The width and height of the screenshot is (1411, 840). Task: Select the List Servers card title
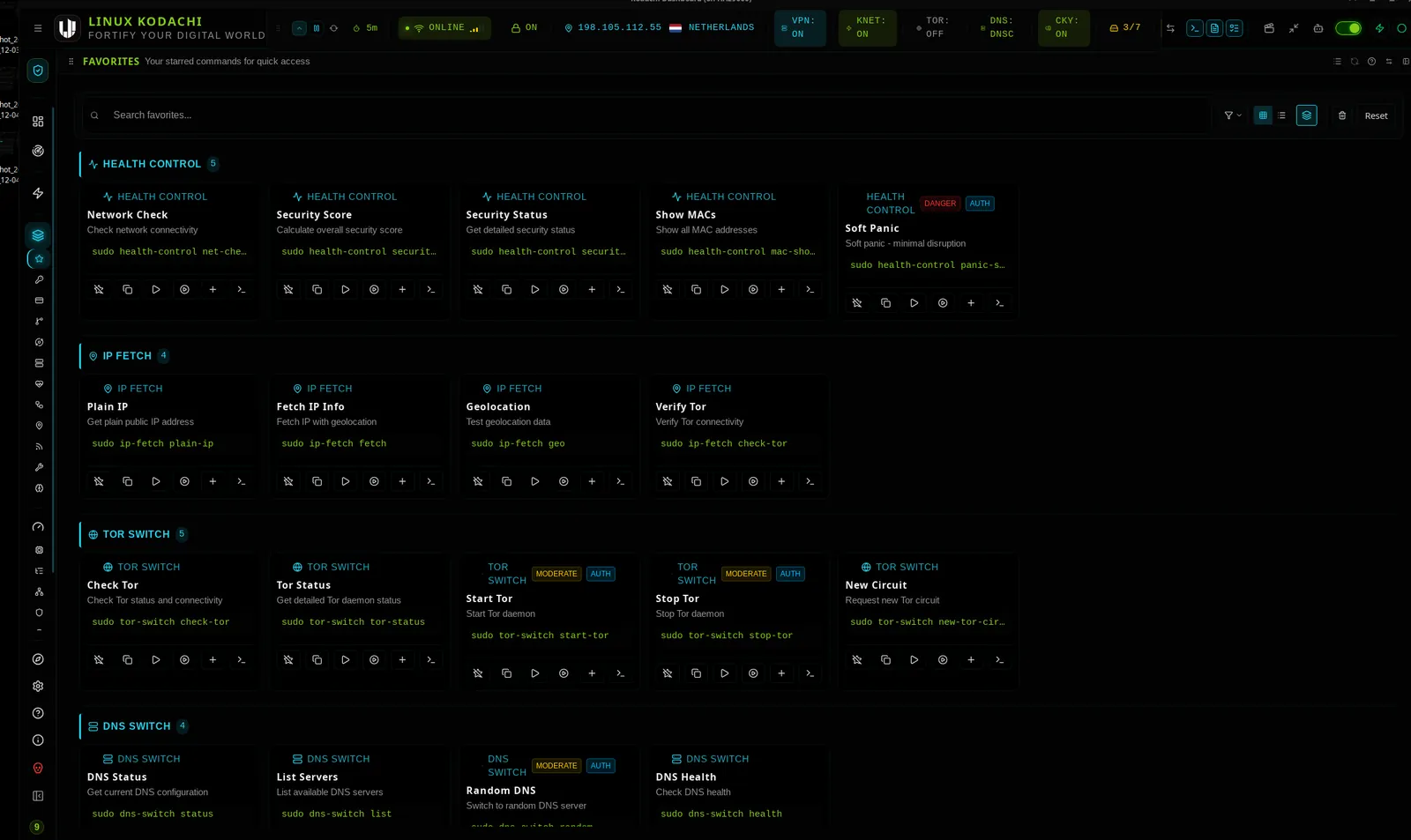307,777
